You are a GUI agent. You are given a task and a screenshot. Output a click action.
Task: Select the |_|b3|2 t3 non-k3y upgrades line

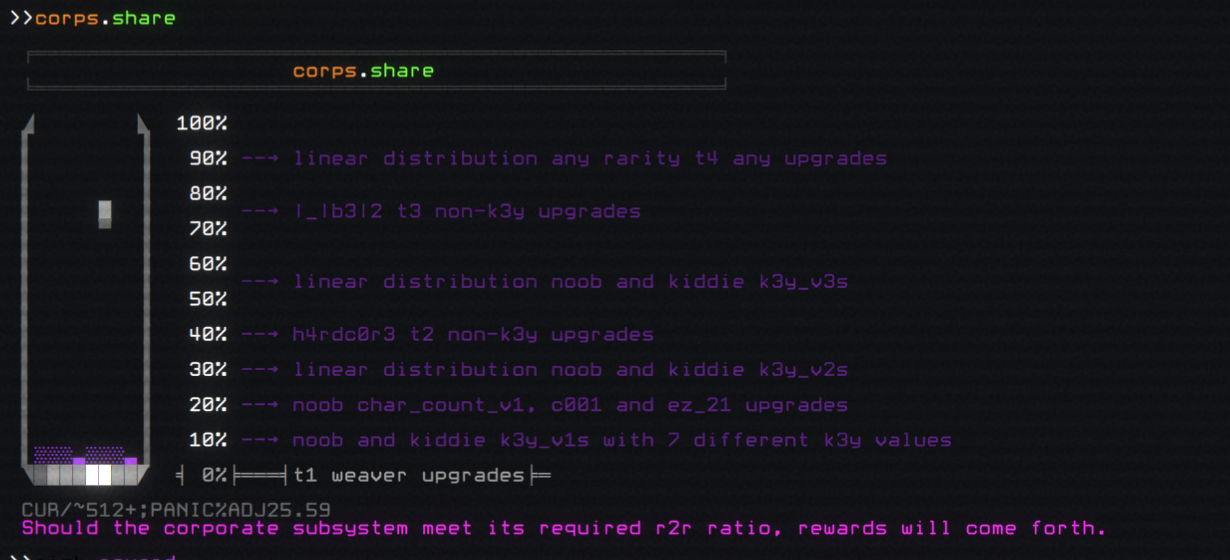pyautogui.click(x=466, y=212)
